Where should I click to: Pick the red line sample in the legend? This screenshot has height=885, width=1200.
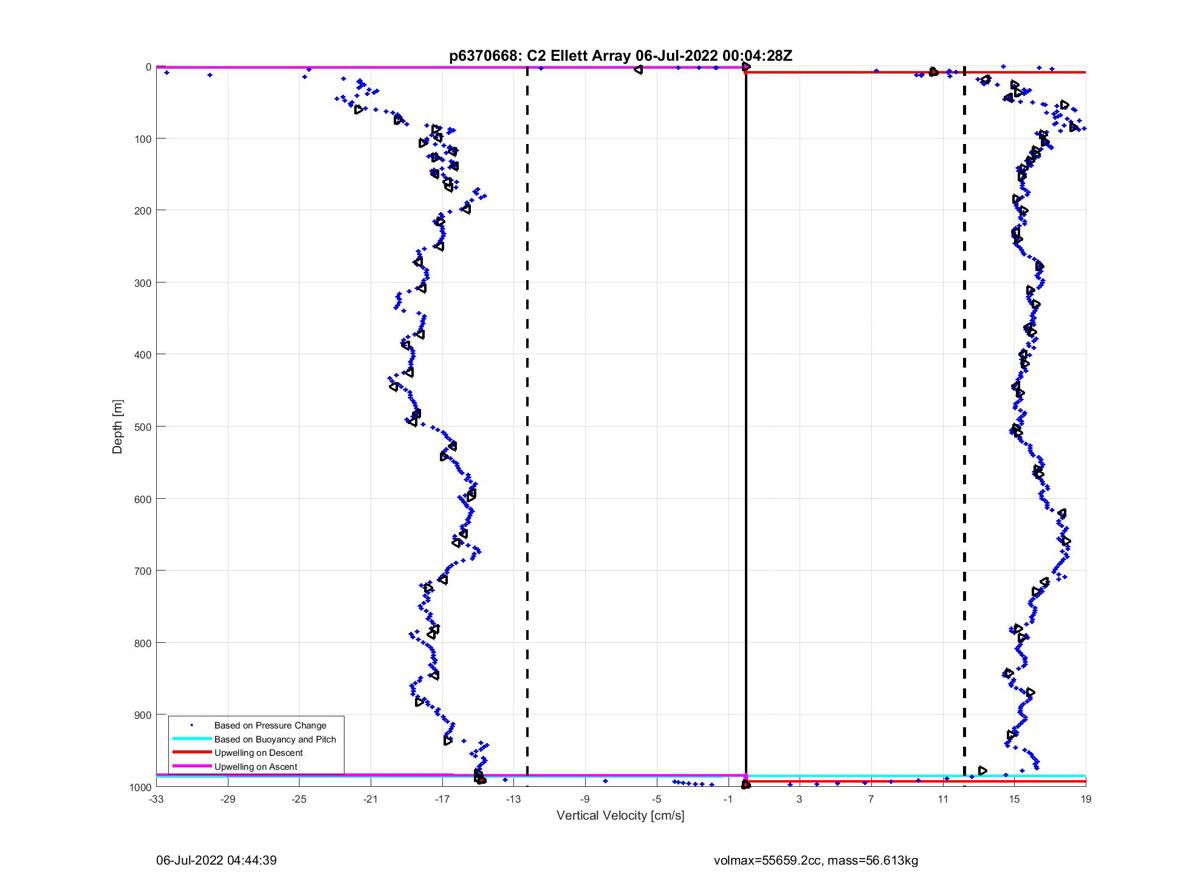[191, 753]
